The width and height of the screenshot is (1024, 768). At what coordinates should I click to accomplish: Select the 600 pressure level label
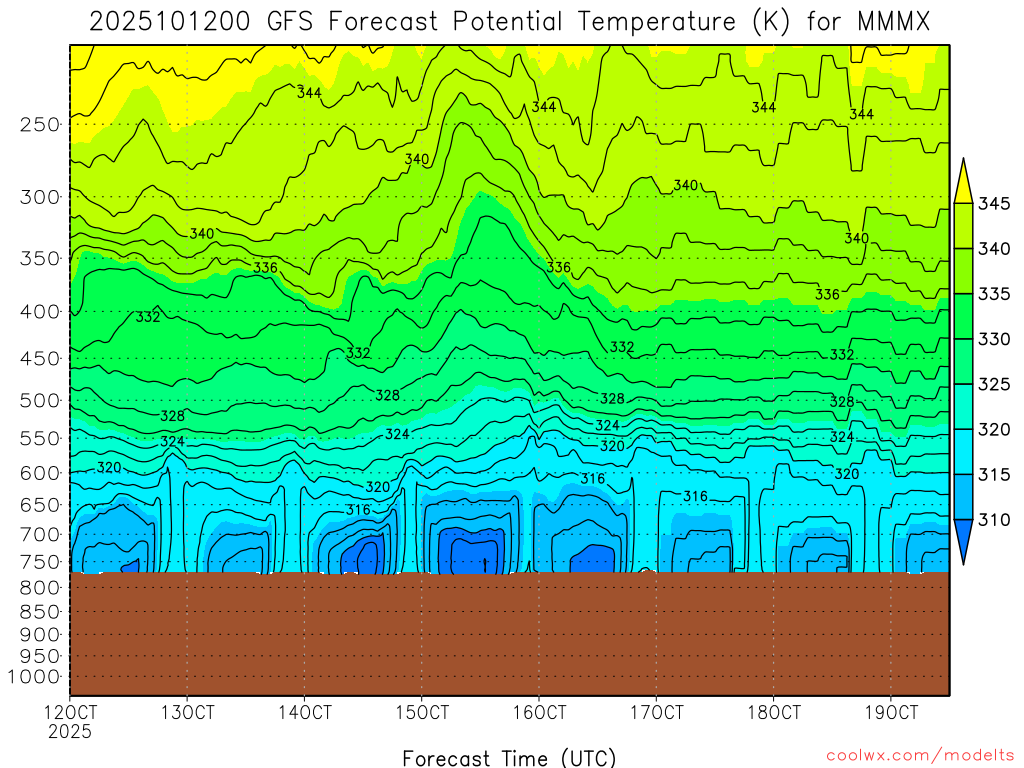40,473
